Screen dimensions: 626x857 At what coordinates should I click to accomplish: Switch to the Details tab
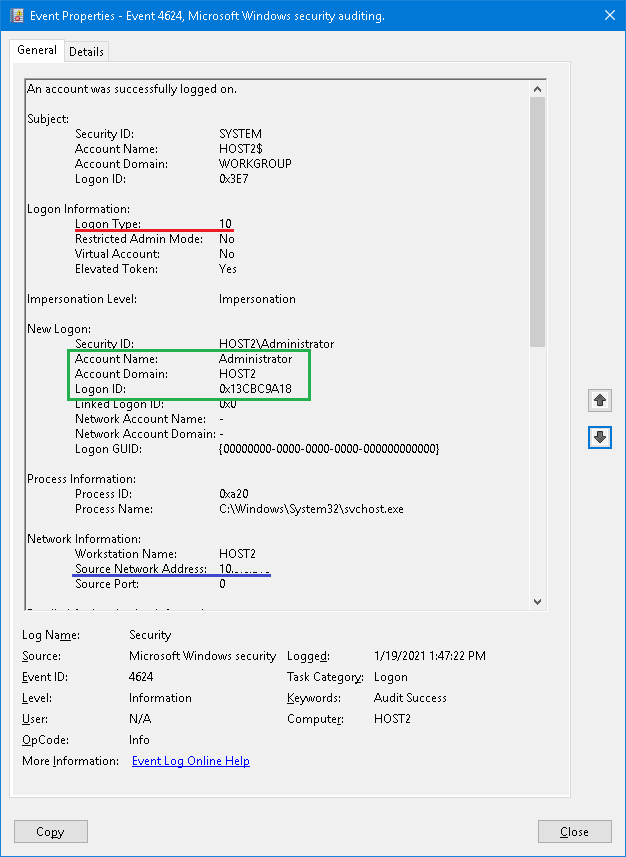pos(86,52)
